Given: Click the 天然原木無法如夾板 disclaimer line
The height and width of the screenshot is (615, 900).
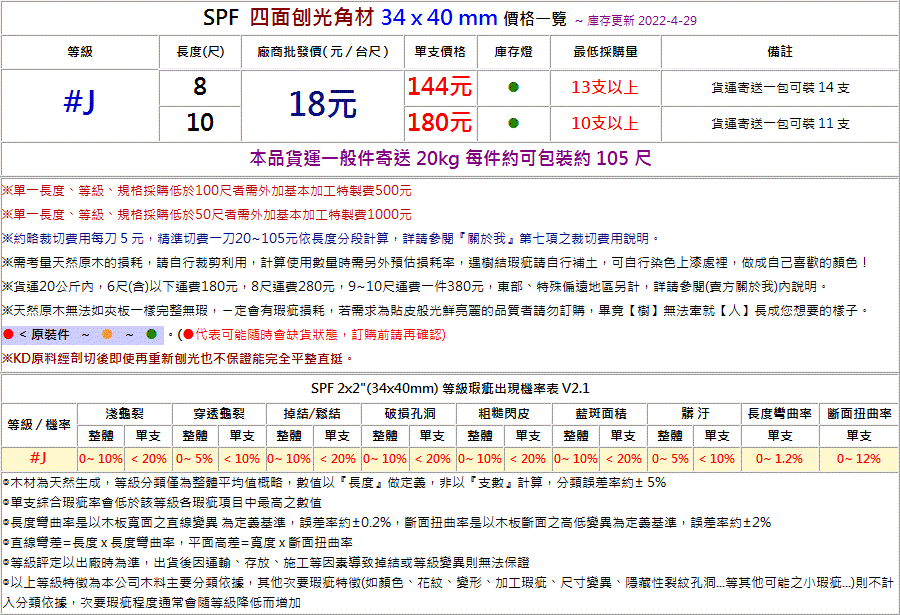Looking at the screenshot, I should point(436,310).
